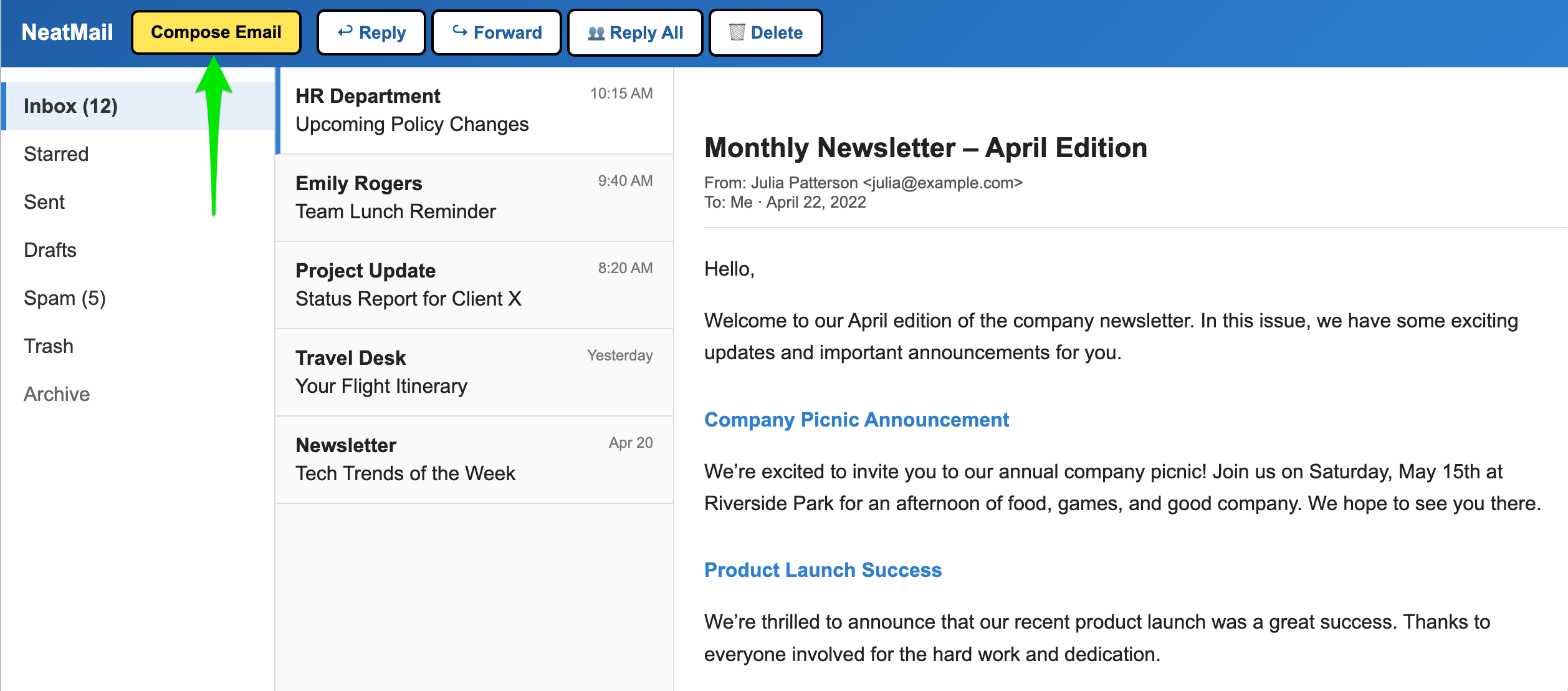Screen dimensions: 1568x691
Task: Open the Starred folder
Action: click(56, 154)
